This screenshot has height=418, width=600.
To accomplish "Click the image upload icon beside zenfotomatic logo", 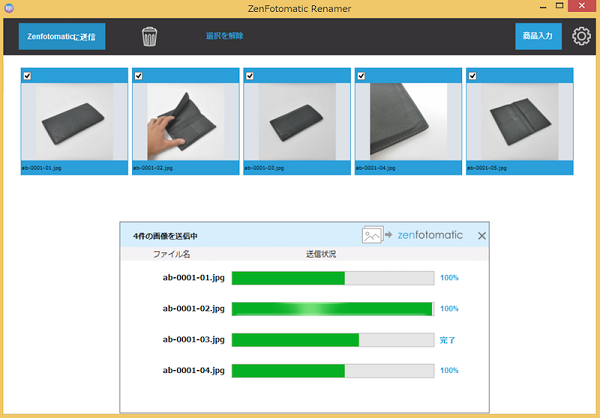I will click(372, 235).
